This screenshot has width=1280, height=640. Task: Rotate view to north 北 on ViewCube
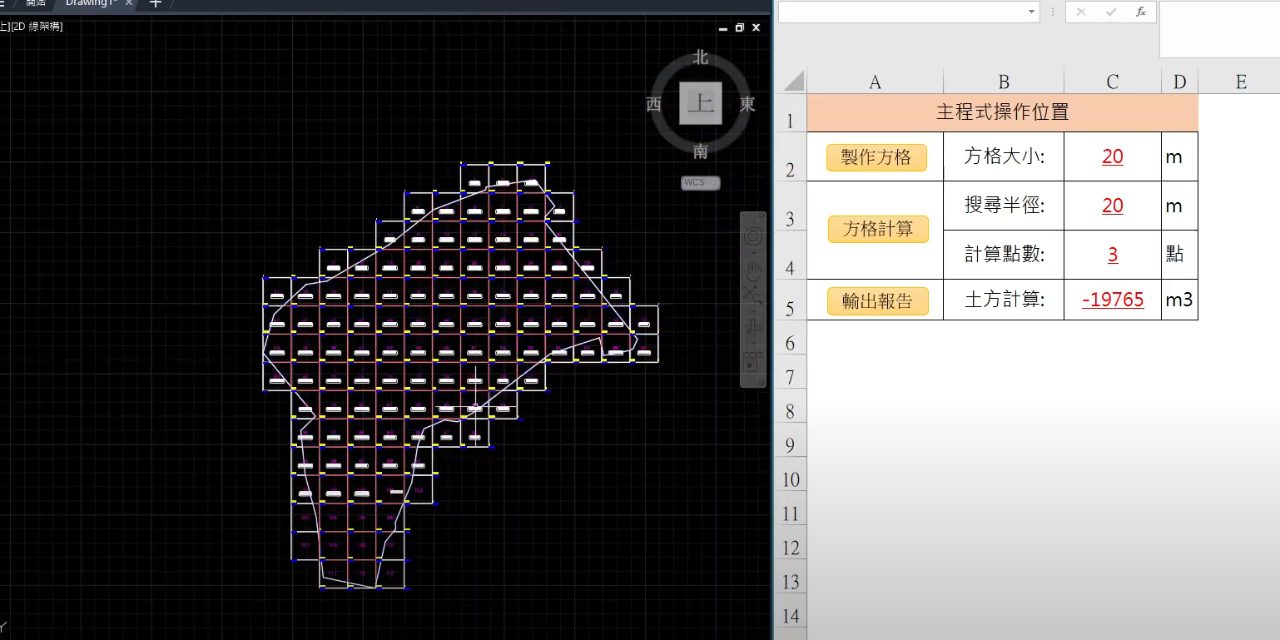[x=700, y=58]
